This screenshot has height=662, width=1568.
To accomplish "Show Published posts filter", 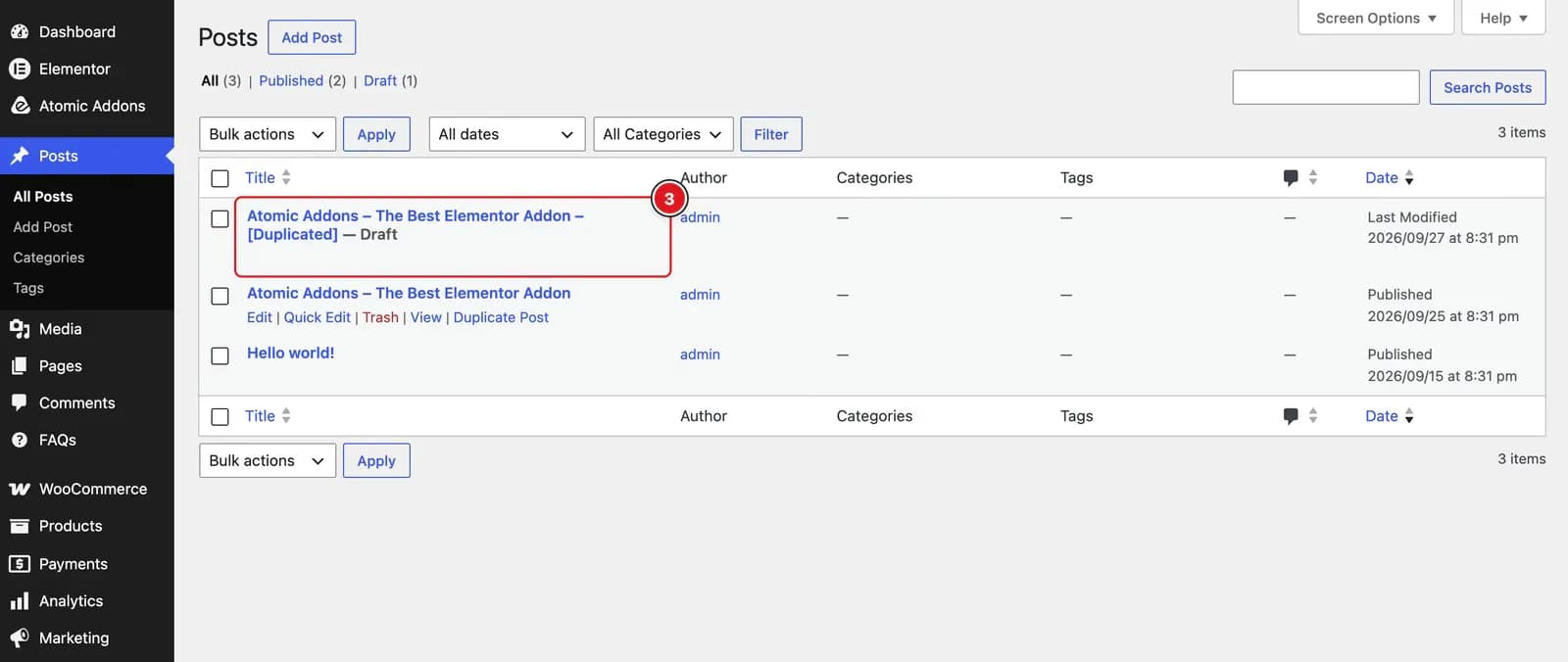I will [x=291, y=80].
